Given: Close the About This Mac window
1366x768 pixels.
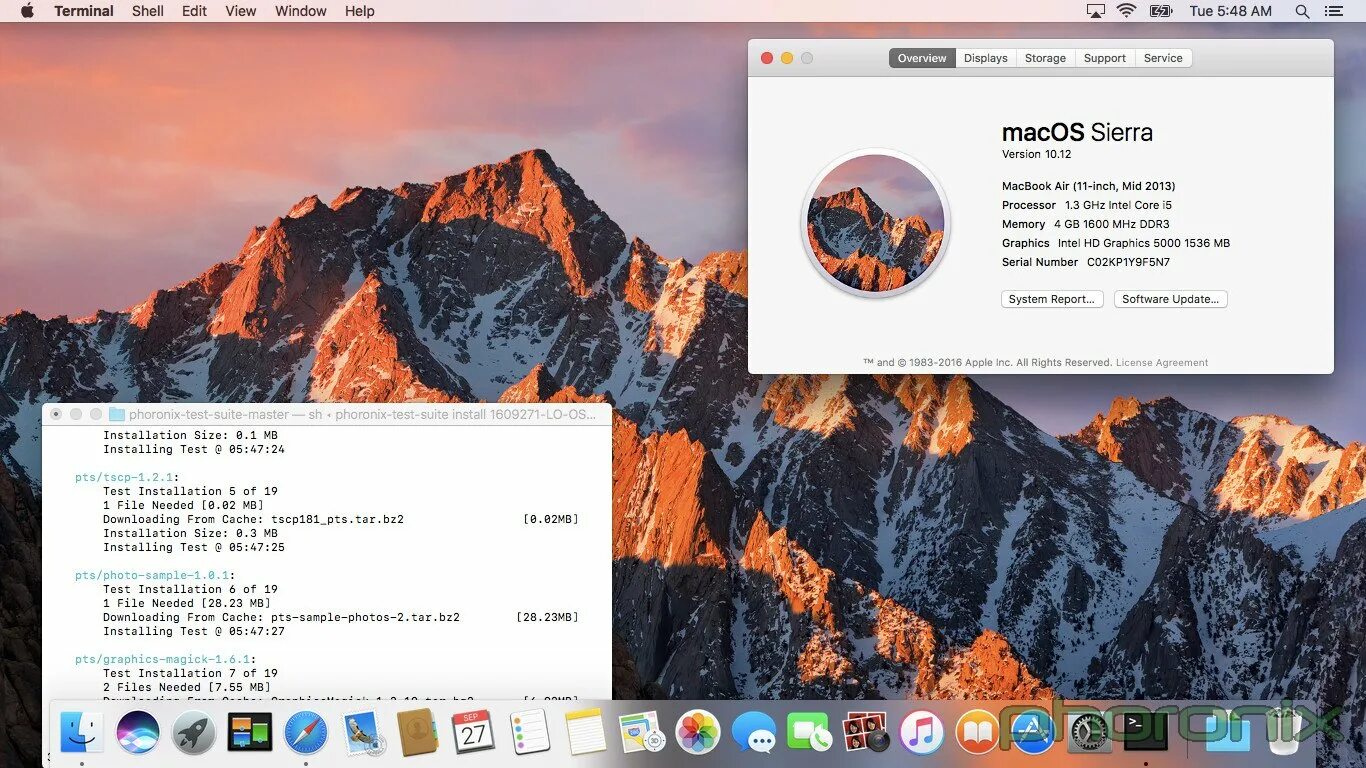Looking at the screenshot, I should (767, 58).
